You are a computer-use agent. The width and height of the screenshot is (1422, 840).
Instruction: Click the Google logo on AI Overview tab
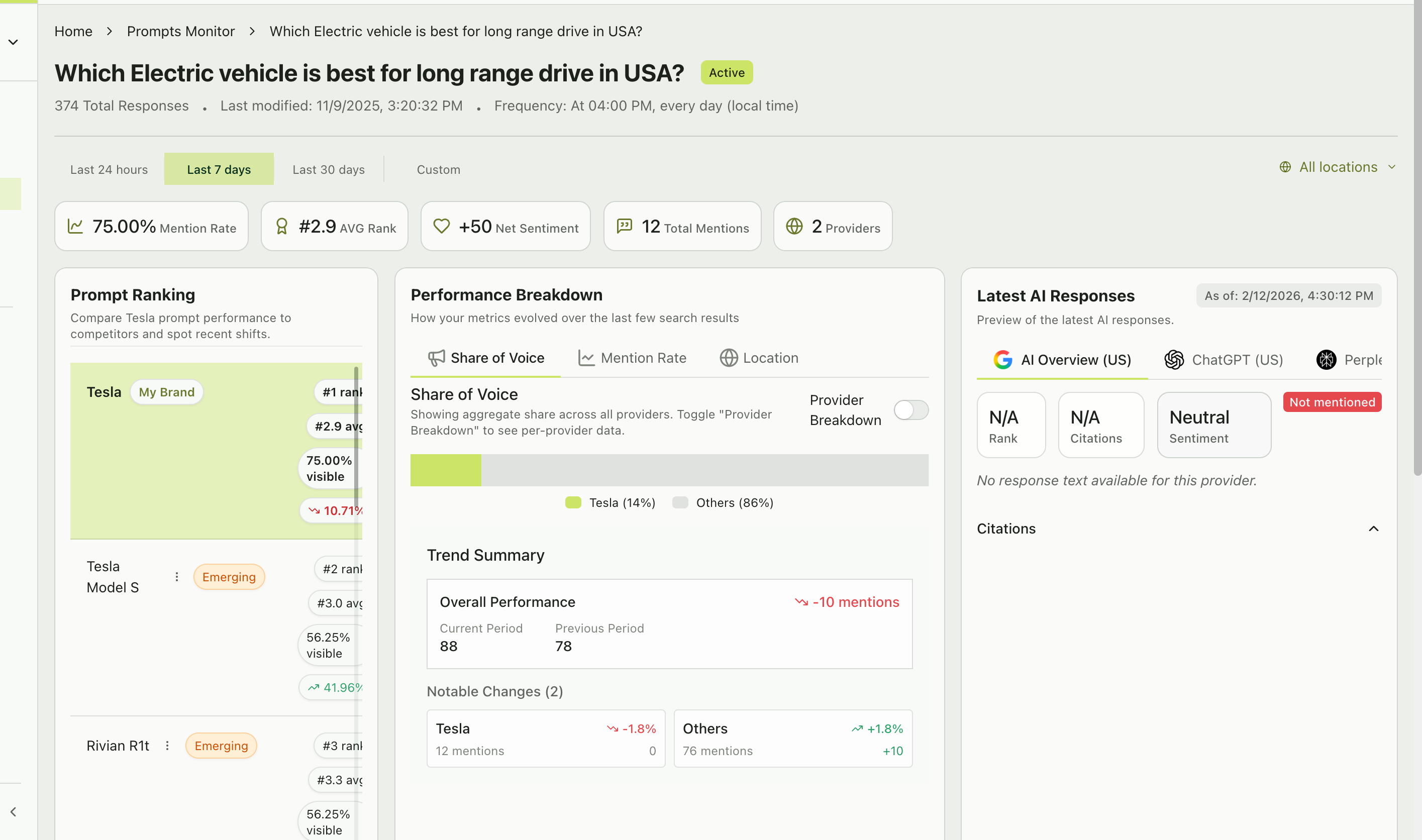[1002, 359]
